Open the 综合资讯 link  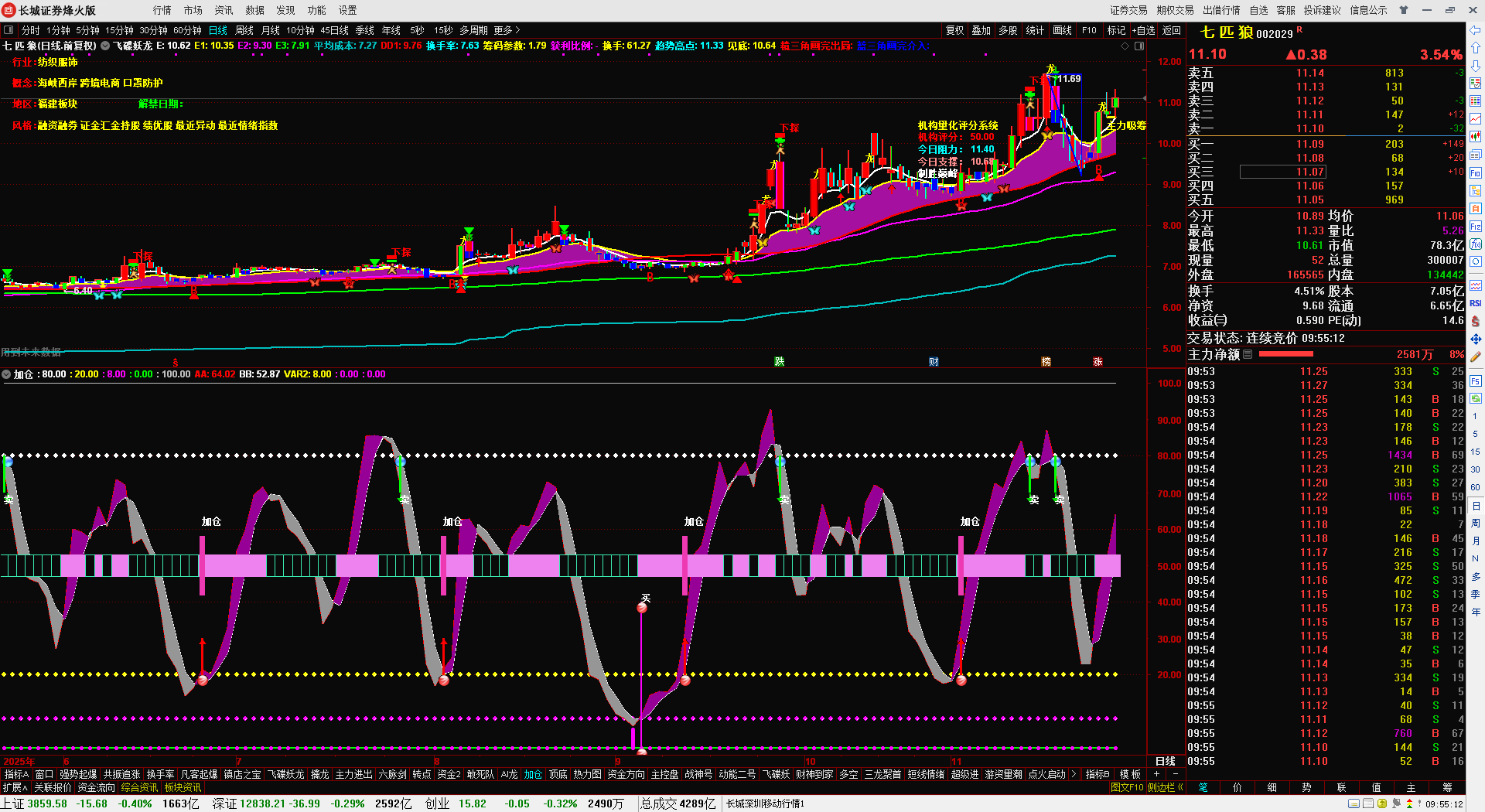tap(139, 787)
